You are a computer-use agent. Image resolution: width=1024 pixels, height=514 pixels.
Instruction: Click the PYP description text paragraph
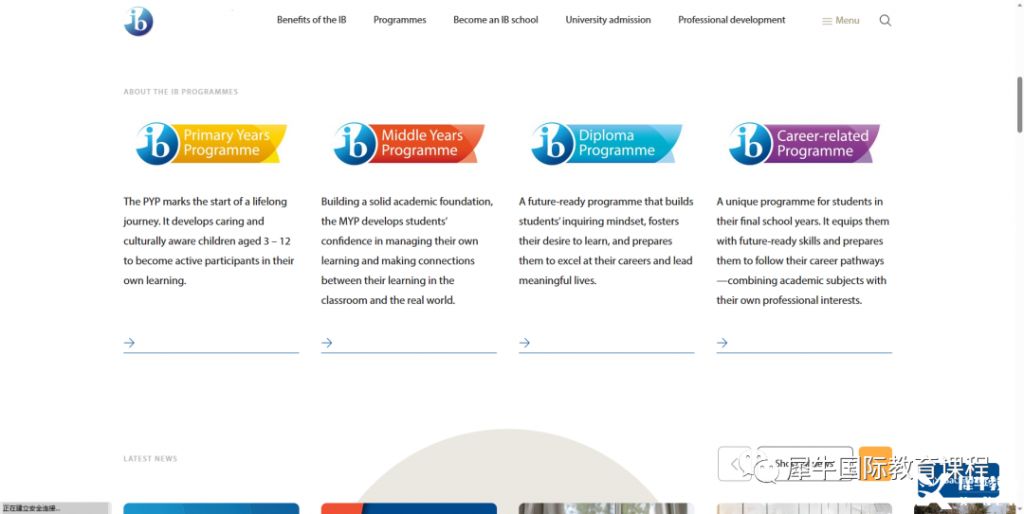209,241
